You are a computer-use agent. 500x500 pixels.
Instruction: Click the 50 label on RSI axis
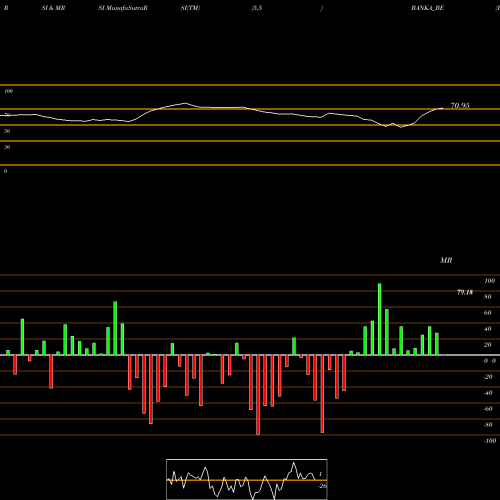point(7,131)
